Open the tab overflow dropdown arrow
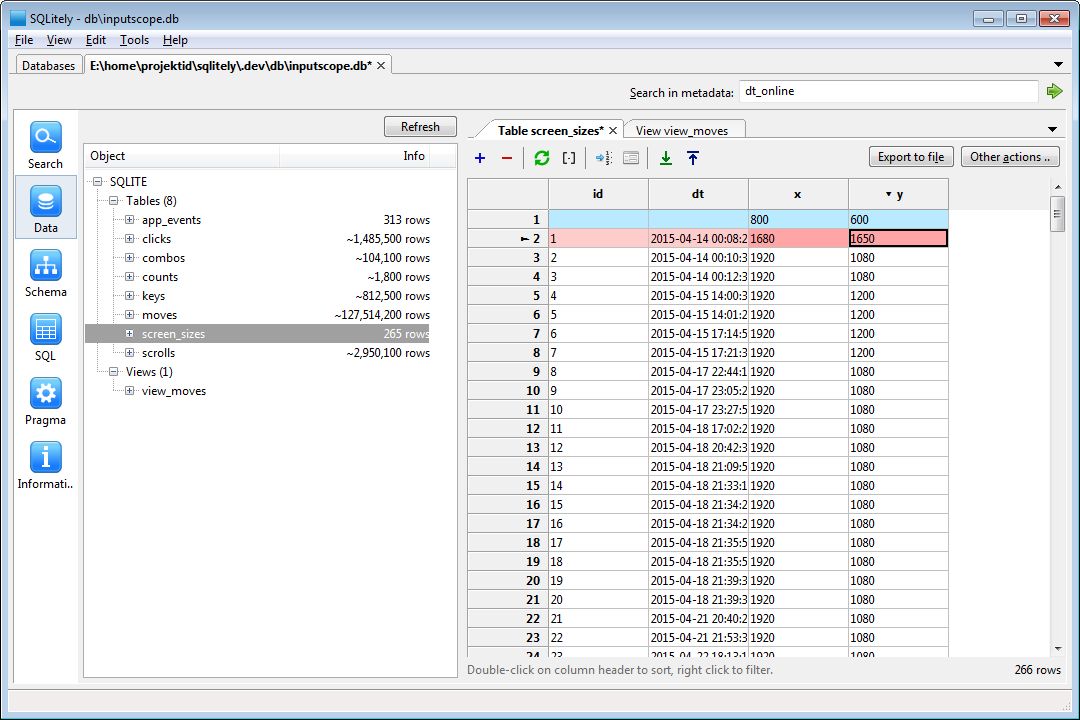Viewport: 1080px width, 720px height. click(x=1058, y=129)
